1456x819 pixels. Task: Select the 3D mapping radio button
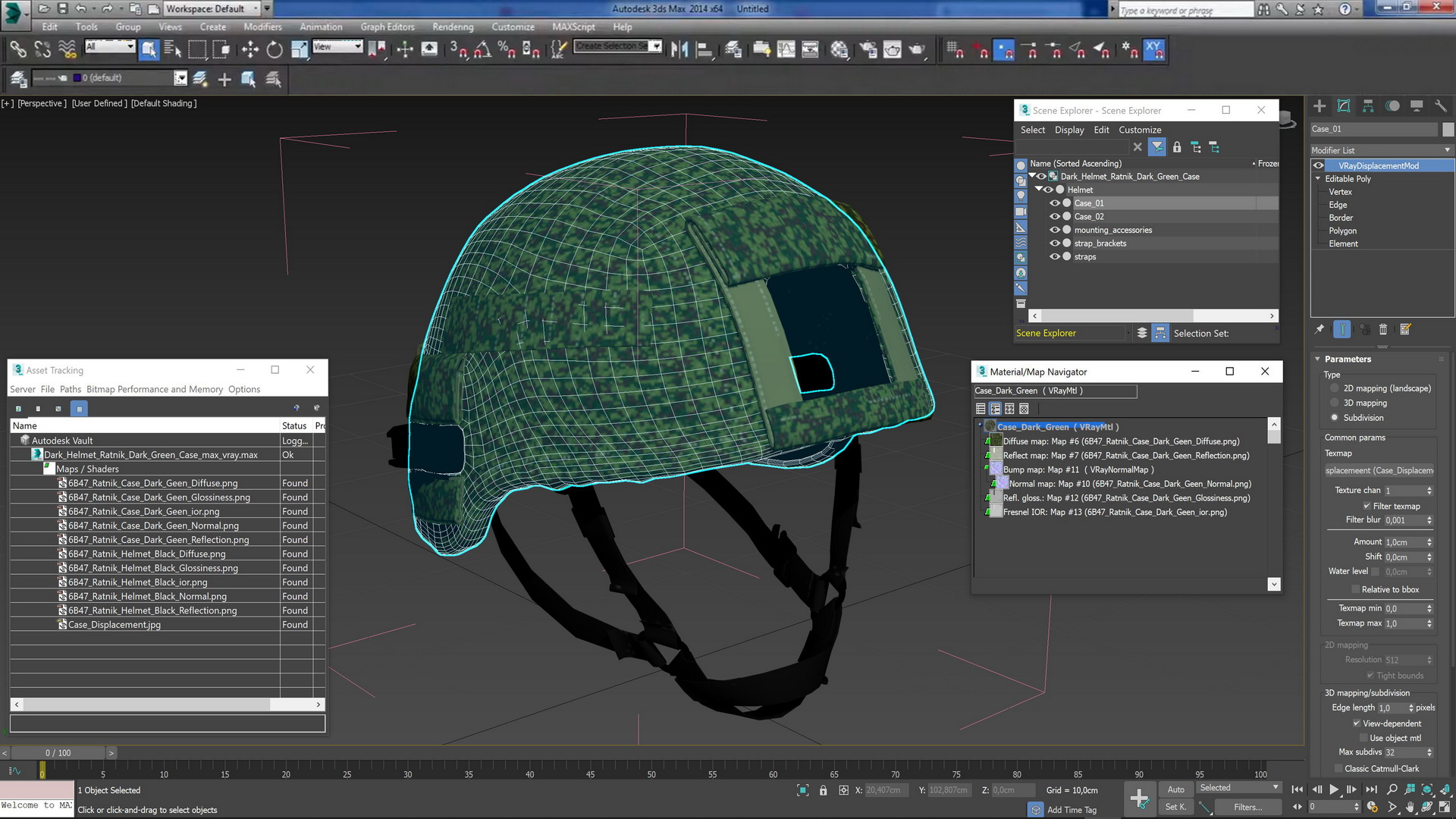1335,403
